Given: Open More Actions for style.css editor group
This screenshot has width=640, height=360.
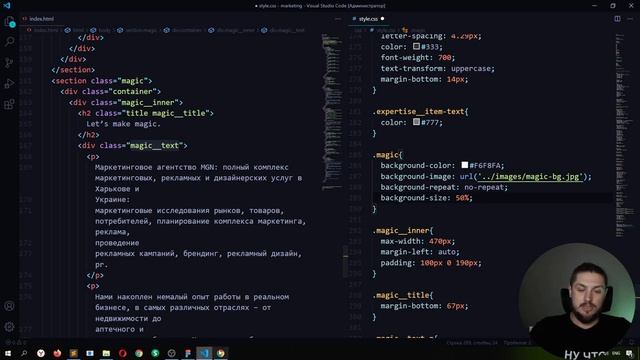Looking at the screenshot, I should [630, 19].
